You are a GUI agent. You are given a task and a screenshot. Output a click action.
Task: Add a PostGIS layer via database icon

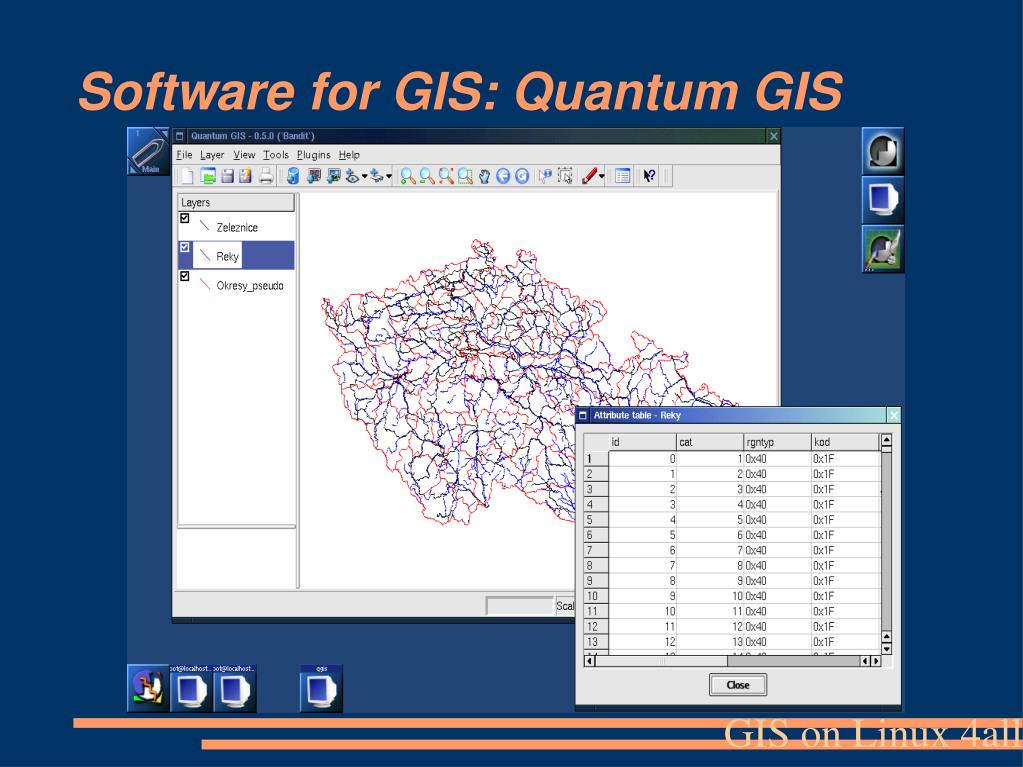[293, 175]
